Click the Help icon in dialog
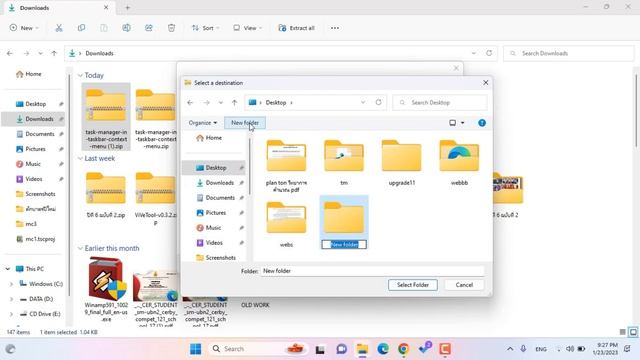The width and height of the screenshot is (640, 360). [482, 122]
